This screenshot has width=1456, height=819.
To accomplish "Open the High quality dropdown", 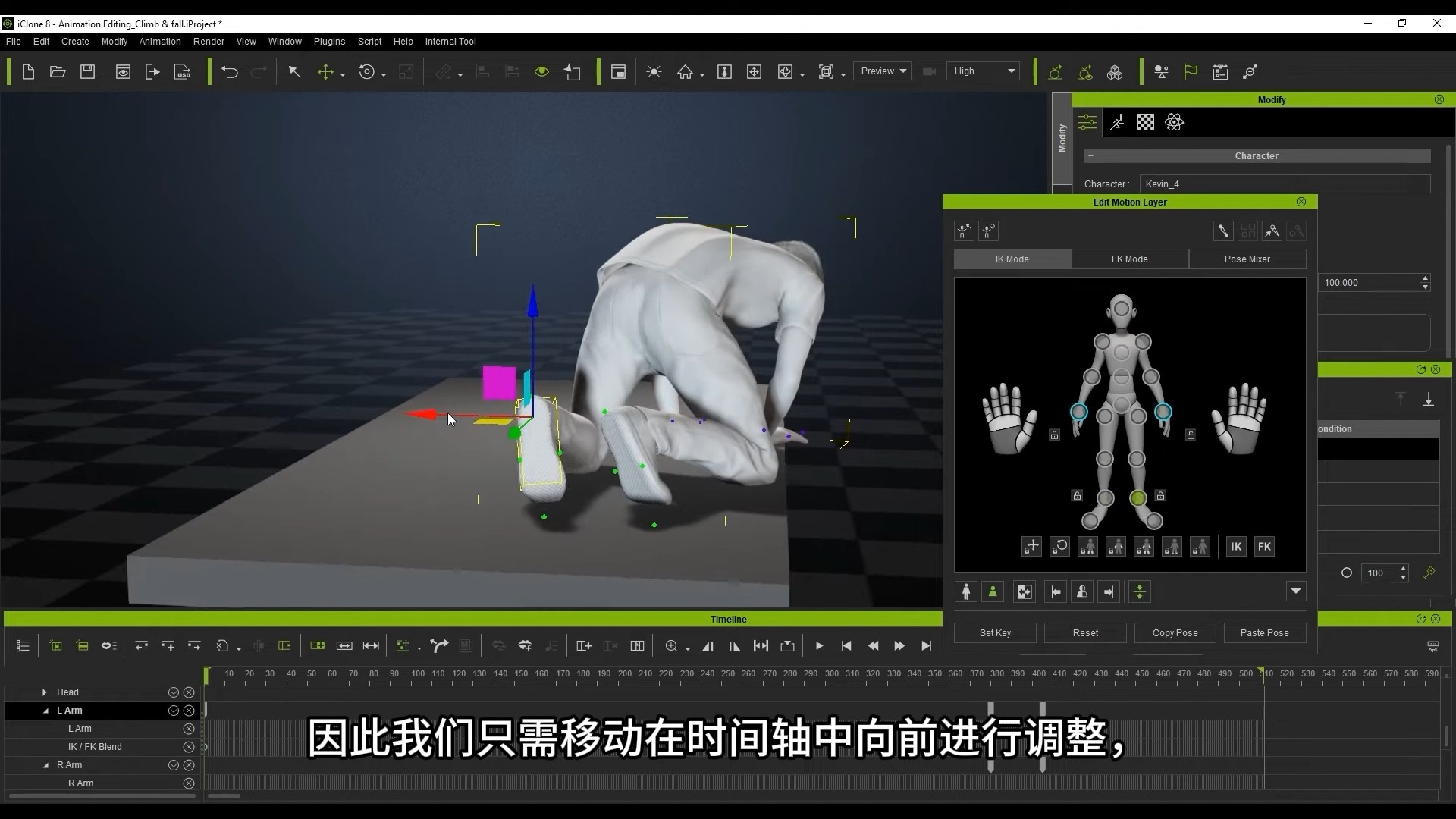I will tap(984, 71).
